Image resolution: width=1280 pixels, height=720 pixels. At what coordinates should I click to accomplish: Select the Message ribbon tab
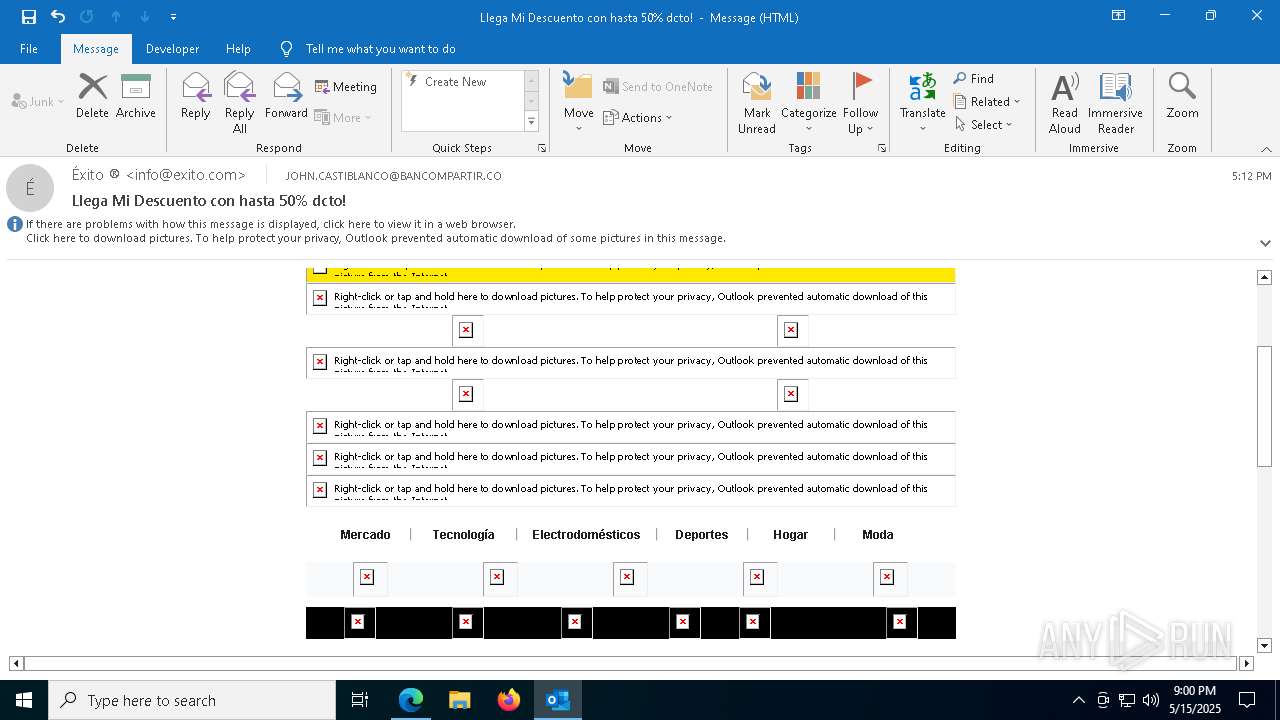point(96,49)
